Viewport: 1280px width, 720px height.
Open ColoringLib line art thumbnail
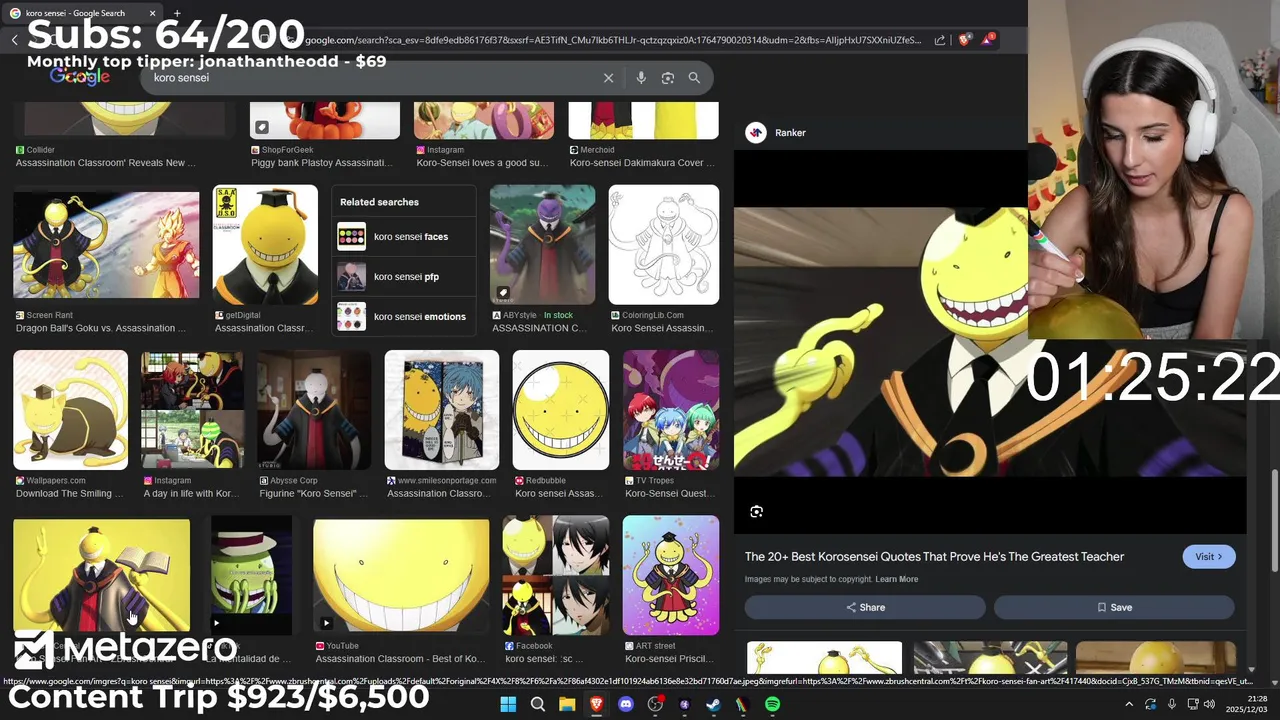tap(664, 245)
